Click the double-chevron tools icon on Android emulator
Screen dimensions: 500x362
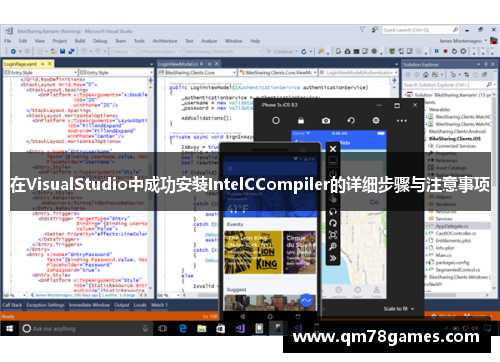click(x=333, y=258)
